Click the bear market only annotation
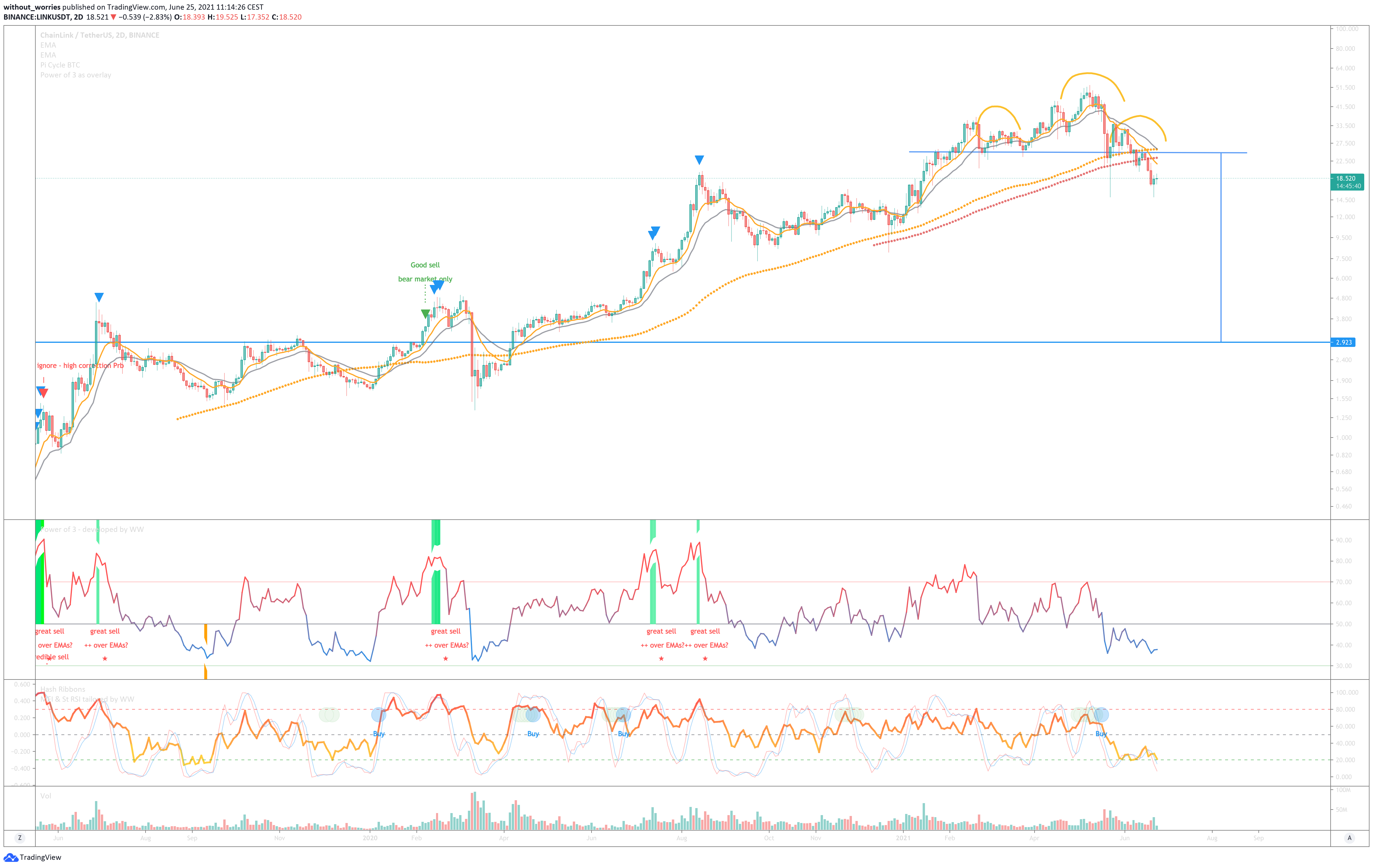1373x868 pixels. (425, 279)
